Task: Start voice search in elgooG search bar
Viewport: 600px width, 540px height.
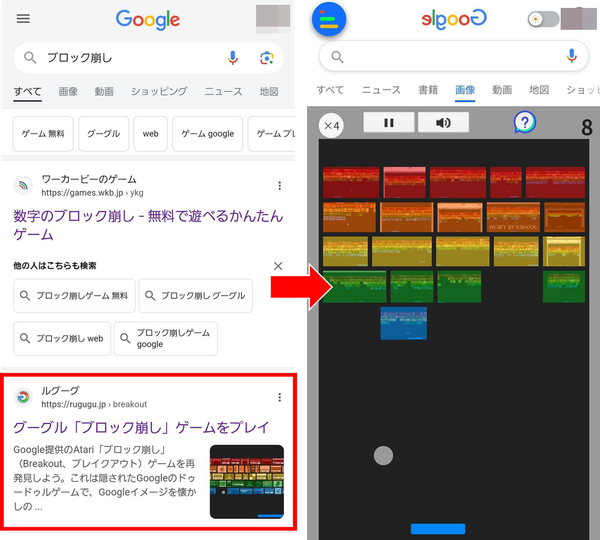Action: [572, 56]
